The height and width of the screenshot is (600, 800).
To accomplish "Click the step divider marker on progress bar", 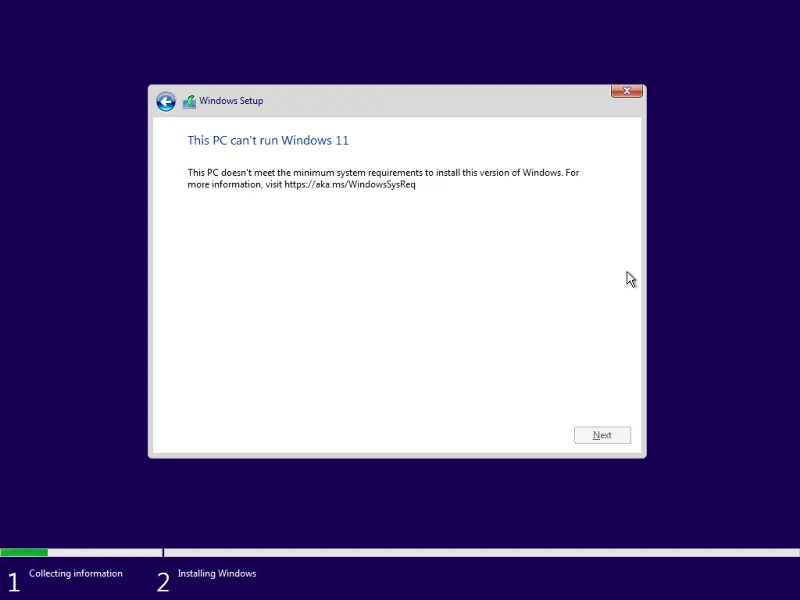I will point(162,552).
